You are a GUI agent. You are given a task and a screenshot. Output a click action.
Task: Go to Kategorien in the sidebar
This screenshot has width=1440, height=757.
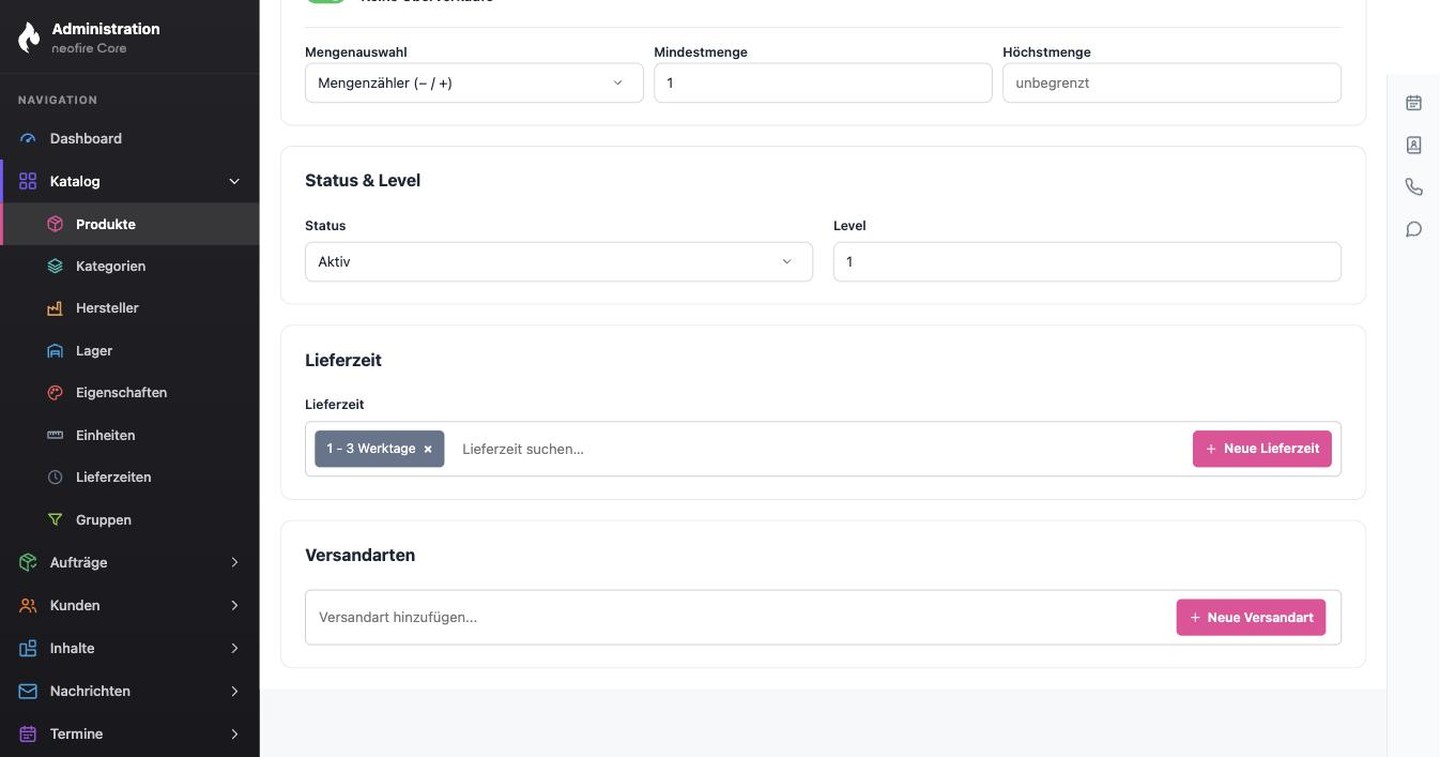130,266
